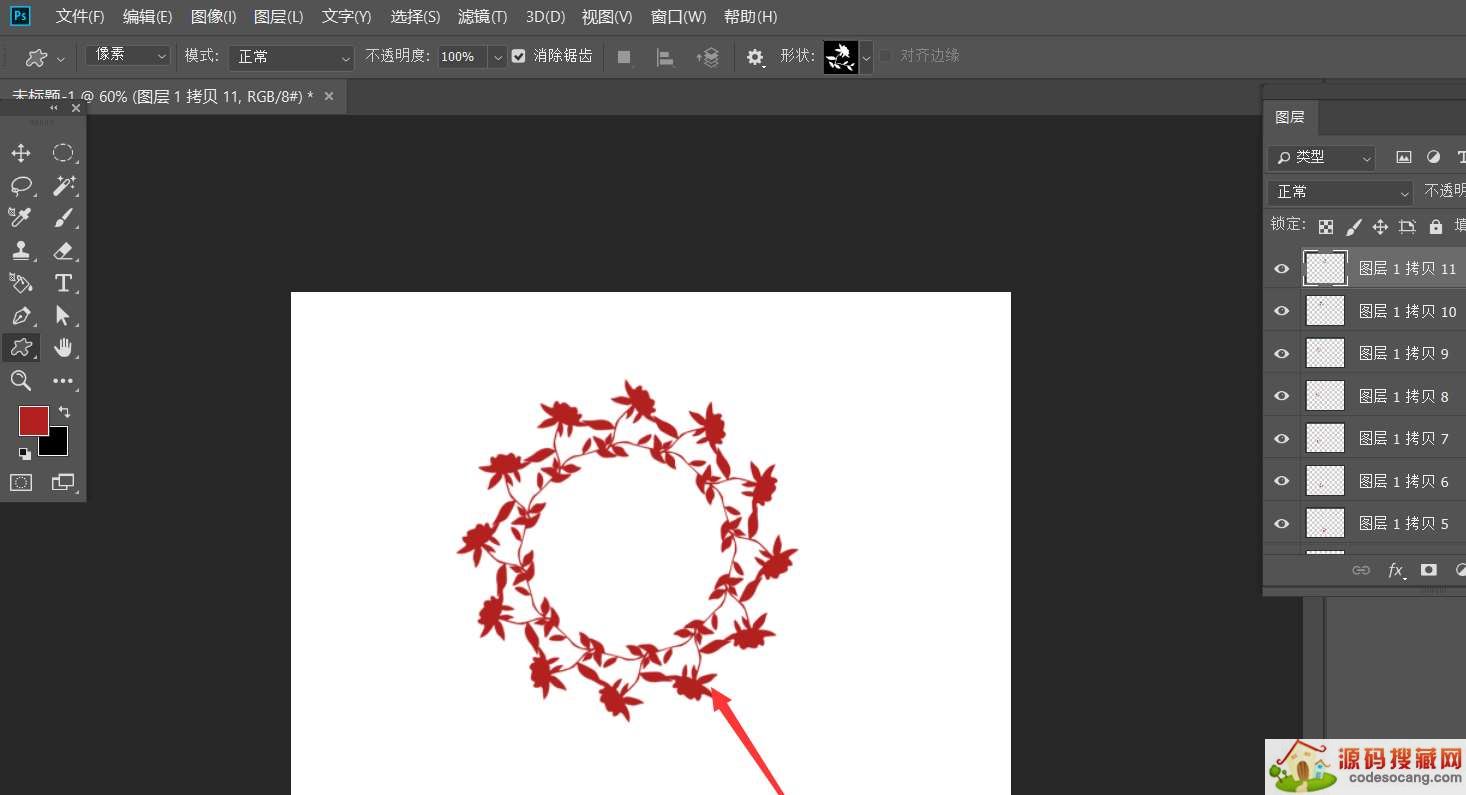
Task: Hide layer 图层 1 拷贝 10
Action: tap(1281, 311)
